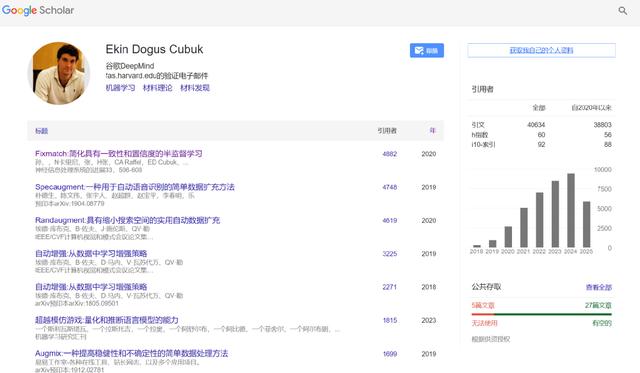Click the 2022 bar in citations chart
The height and width of the screenshot is (373, 640).
(540, 220)
